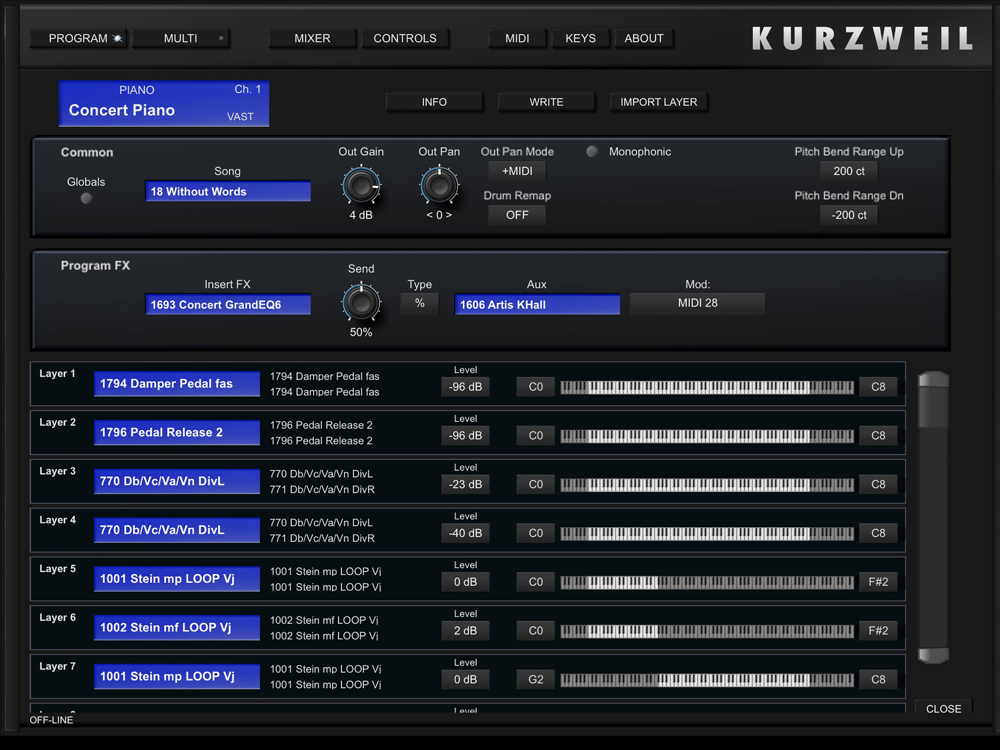Click Layer 3 text 771 Db/Vc/Va/Vn DivR
1000x750 pixels.
tap(322, 490)
